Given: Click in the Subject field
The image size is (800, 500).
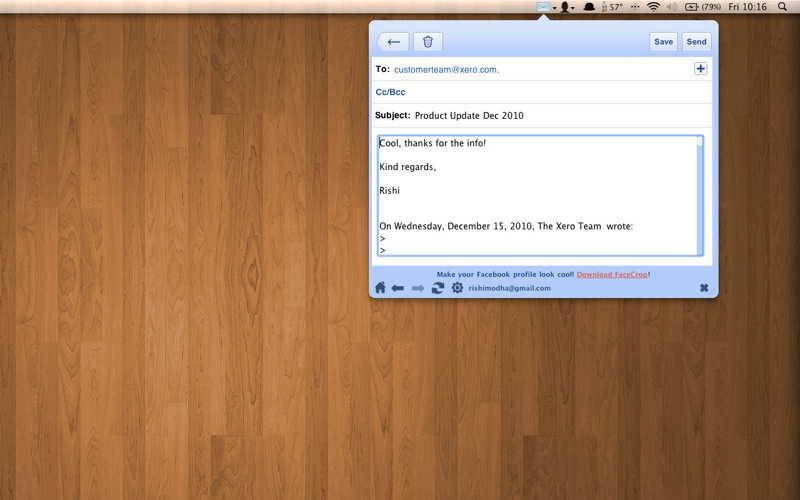Looking at the screenshot, I should pyautogui.click(x=540, y=116).
